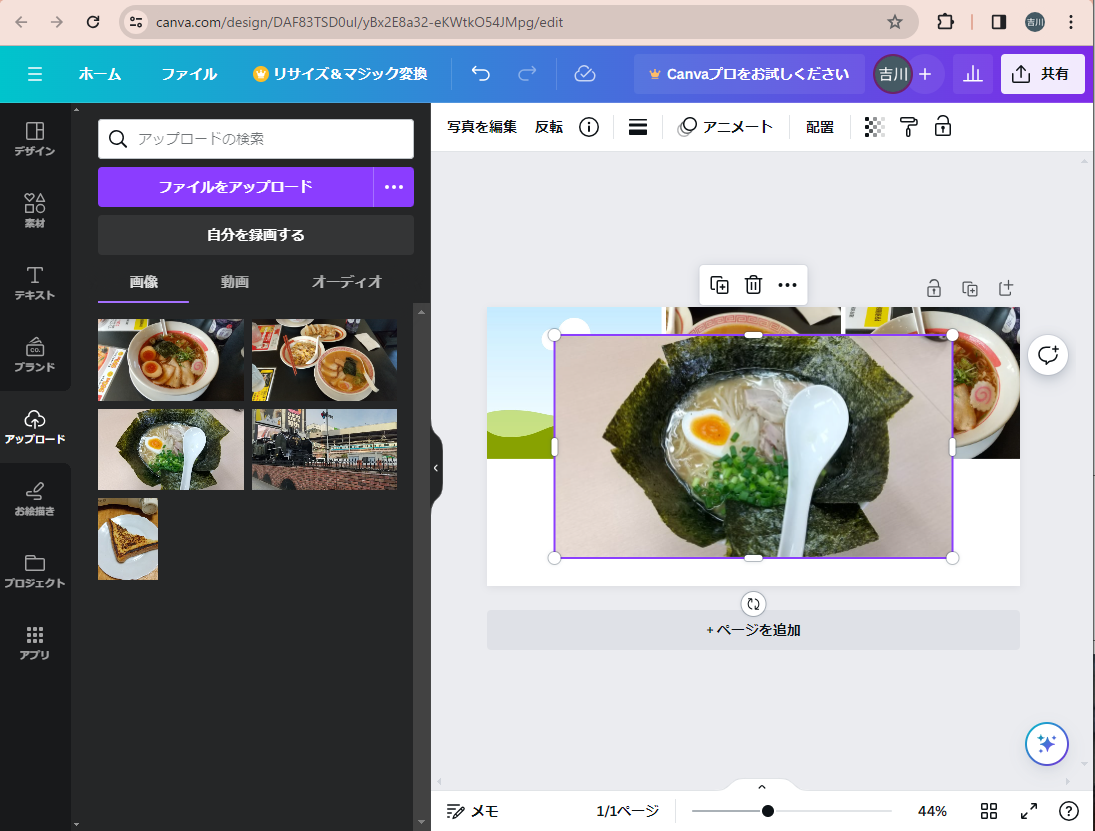Image resolution: width=1095 pixels, height=831 pixels.
Task: Click the transparency checkerboard icon
Action: pyautogui.click(x=874, y=127)
